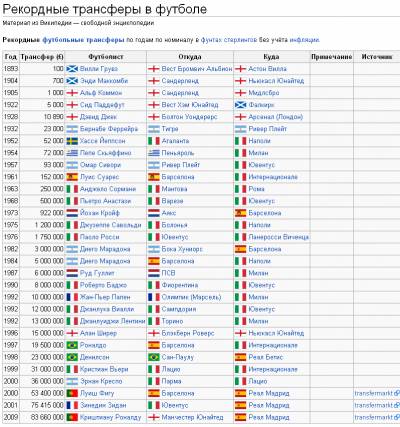Screen dimensions: 400x427
Task: Open the Кристиан Вьери player link
Action: [x=104, y=369]
